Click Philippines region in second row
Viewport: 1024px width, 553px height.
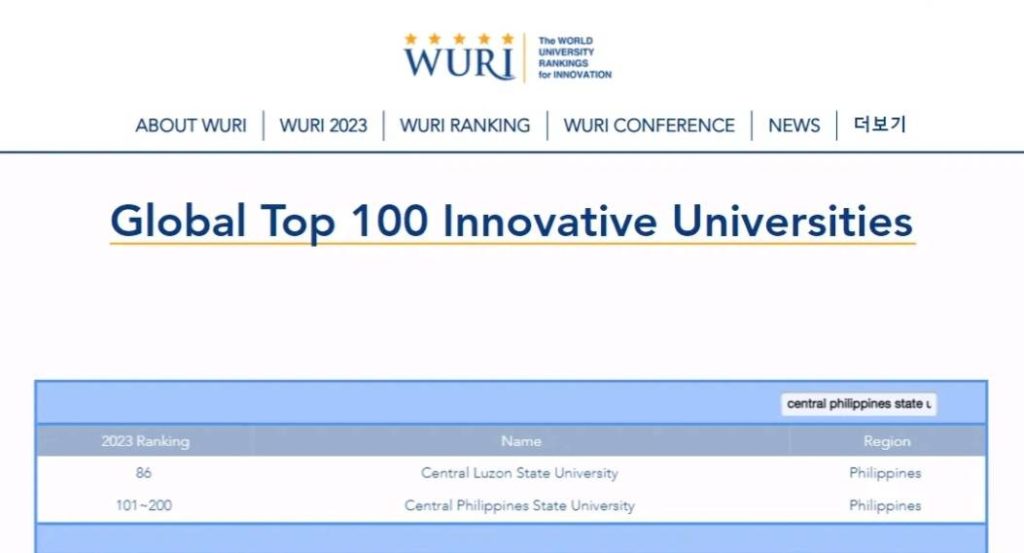(x=885, y=505)
